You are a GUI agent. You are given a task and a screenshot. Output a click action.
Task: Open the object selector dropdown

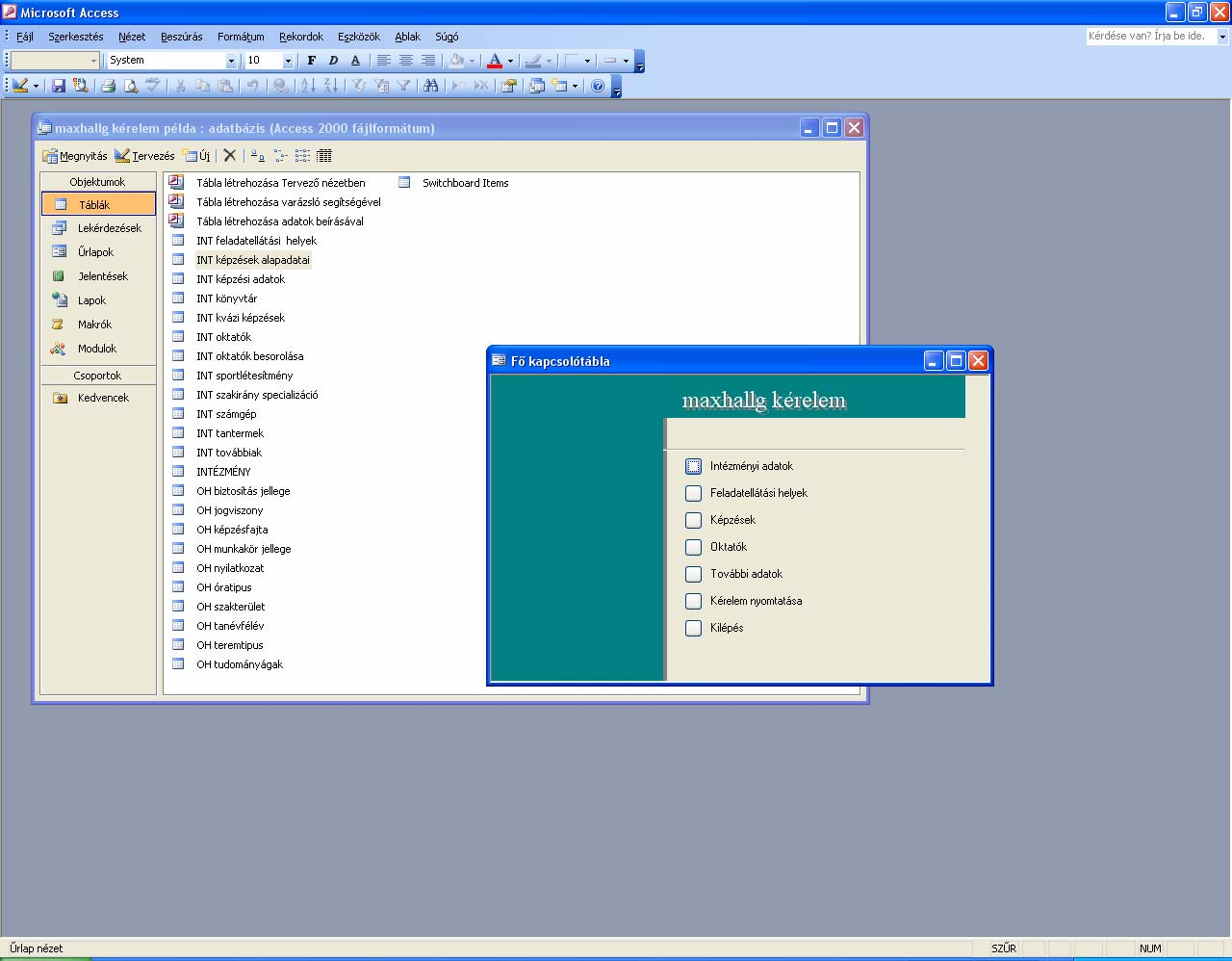pos(93,61)
